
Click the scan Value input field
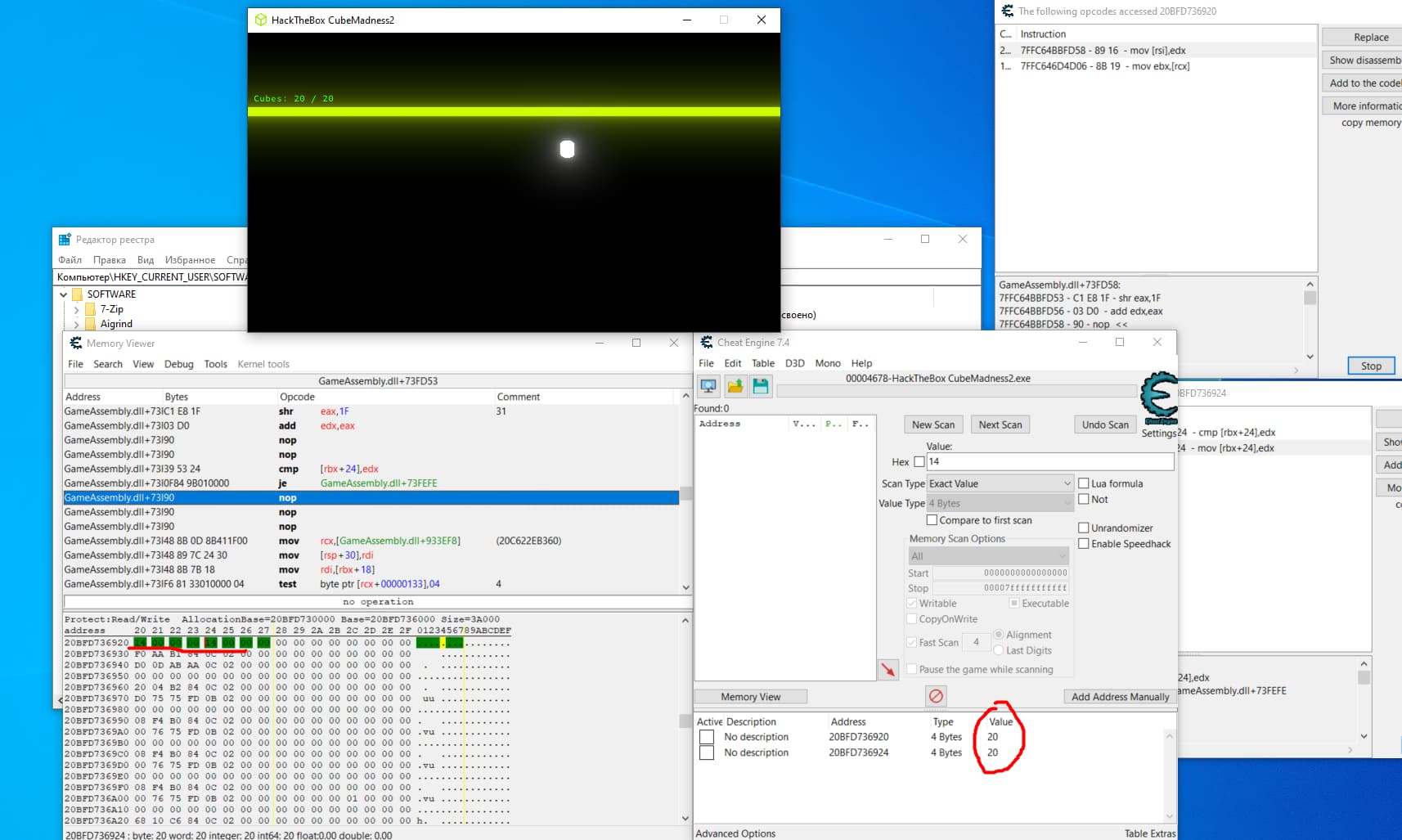1049,462
